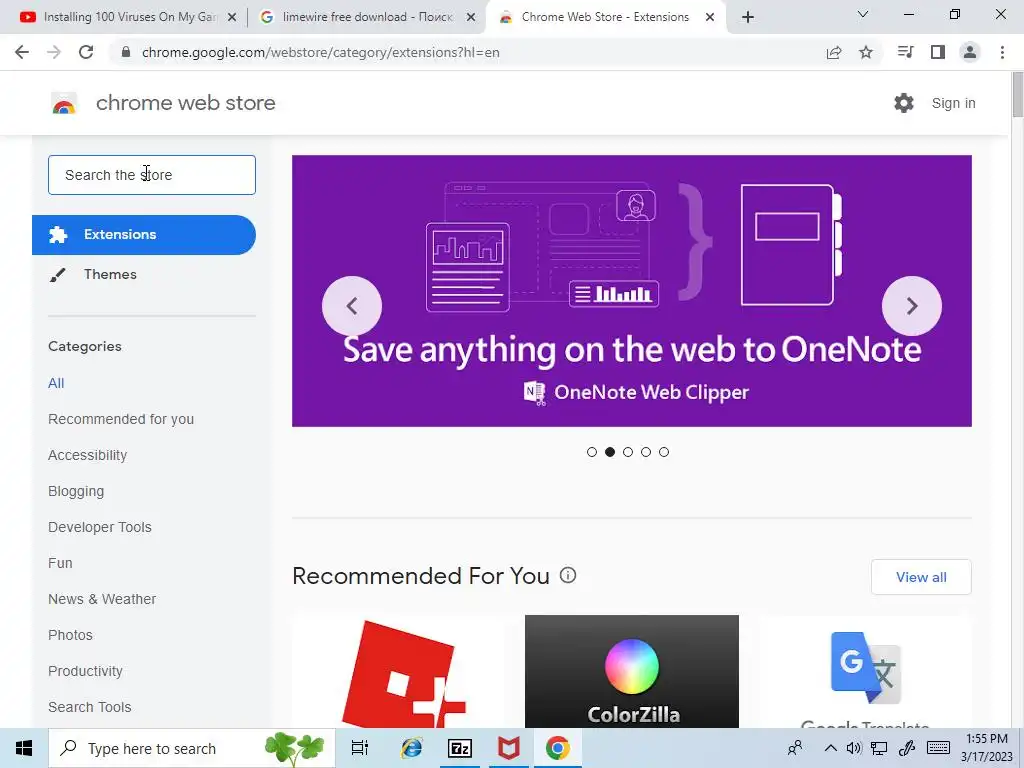The width and height of the screenshot is (1024, 768).
Task: Select fifth carousel dot
Action: click(664, 452)
